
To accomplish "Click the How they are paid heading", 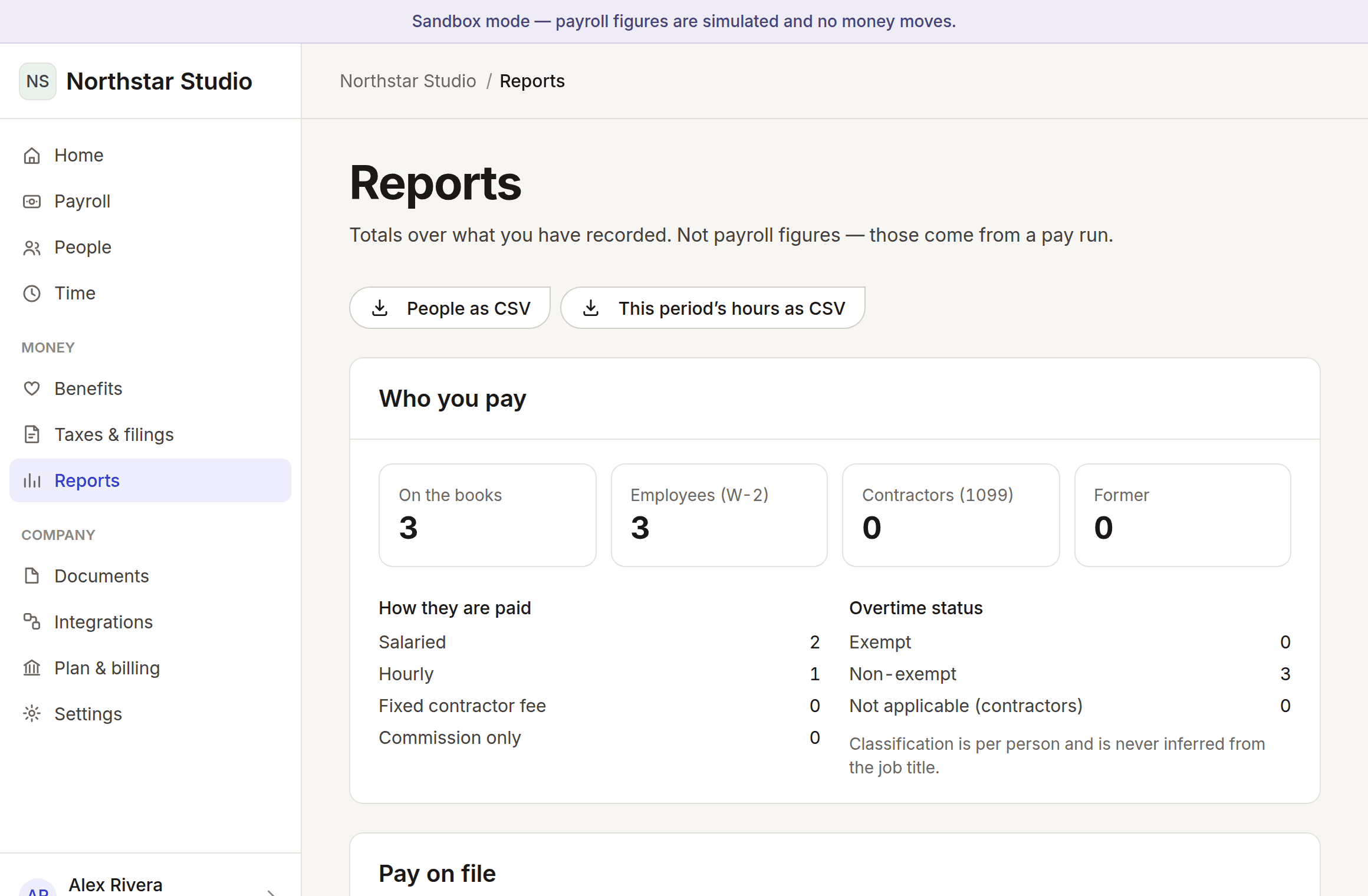I will coord(455,608).
